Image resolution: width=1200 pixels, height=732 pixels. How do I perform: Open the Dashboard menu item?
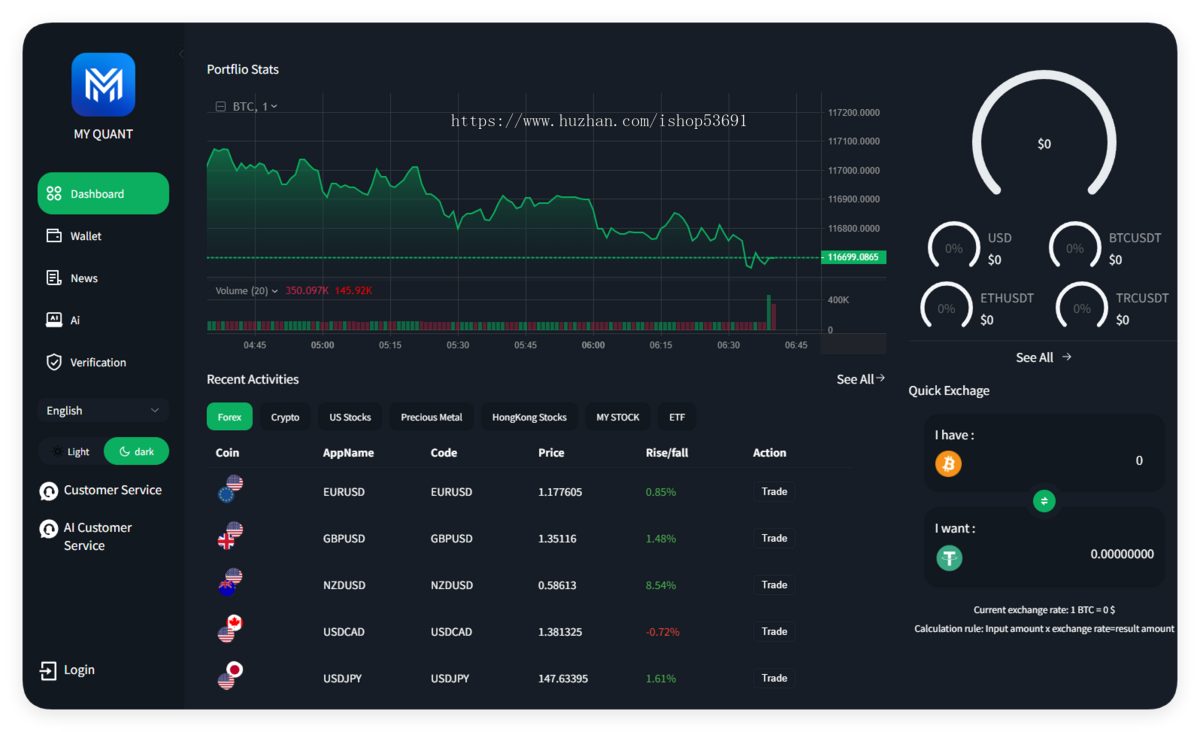point(103,194)
